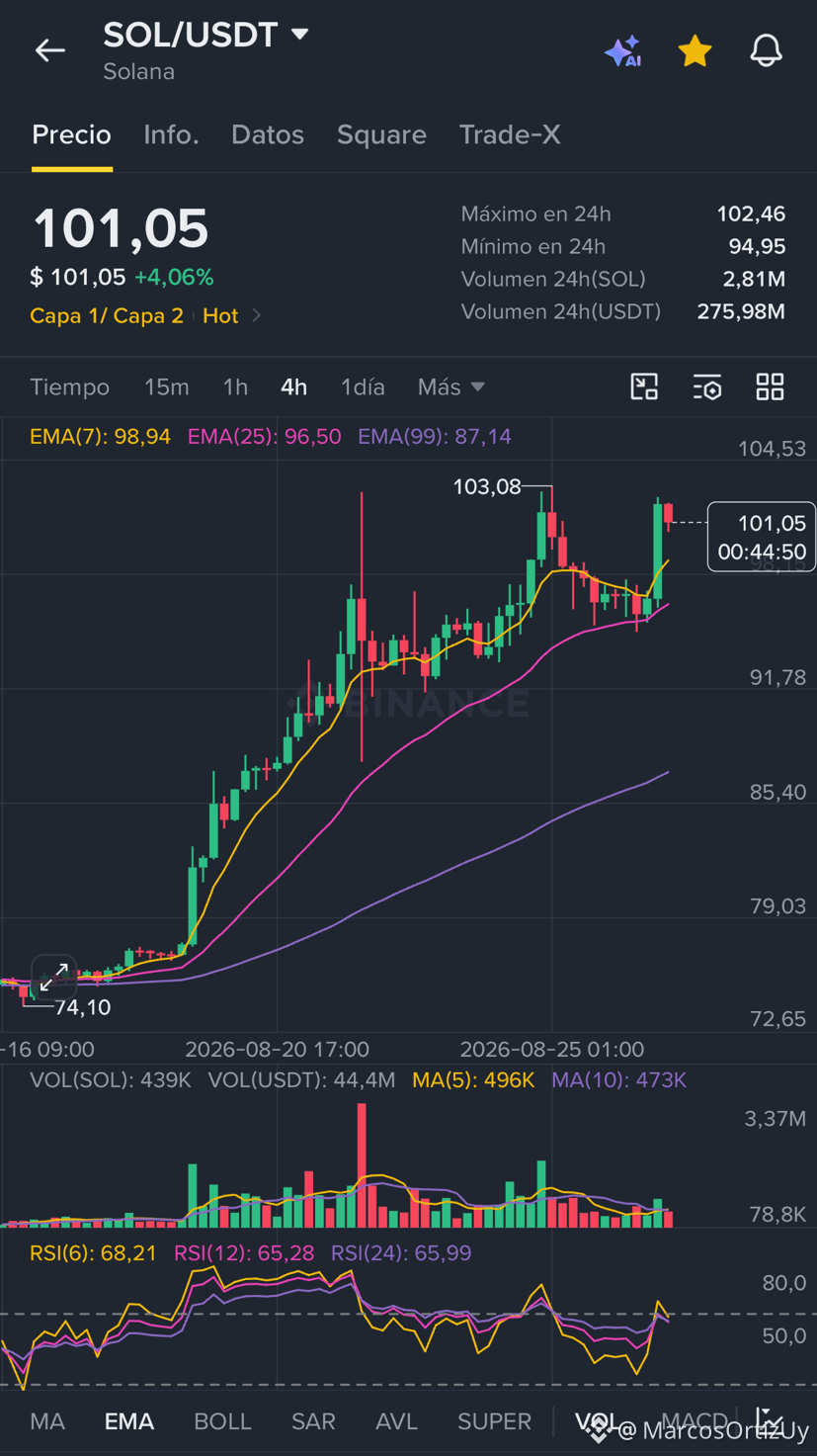This screenshot has width=817, height=1456.
Task: Tap the 74,10 low marker
Action: [83, 1007]
